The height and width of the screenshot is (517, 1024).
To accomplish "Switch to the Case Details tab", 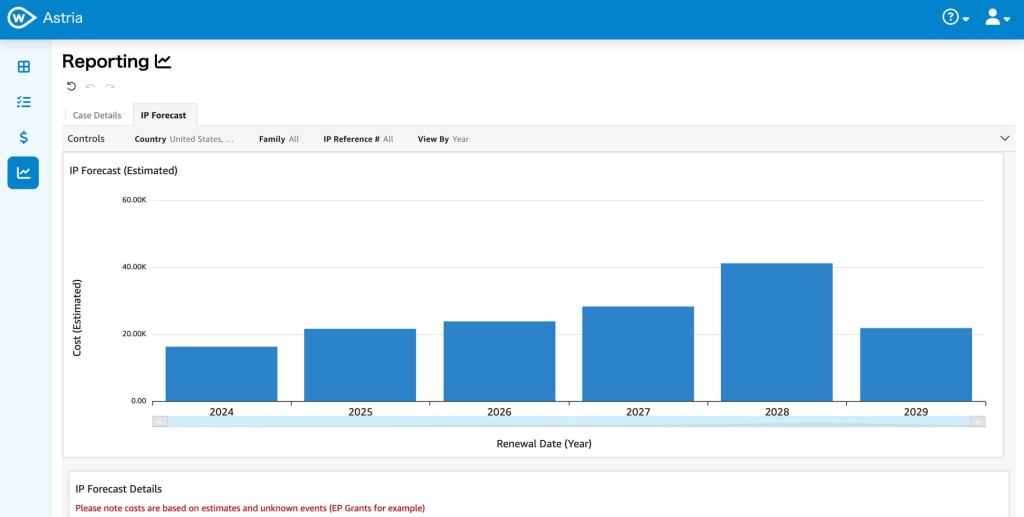I will coord(97,115).
